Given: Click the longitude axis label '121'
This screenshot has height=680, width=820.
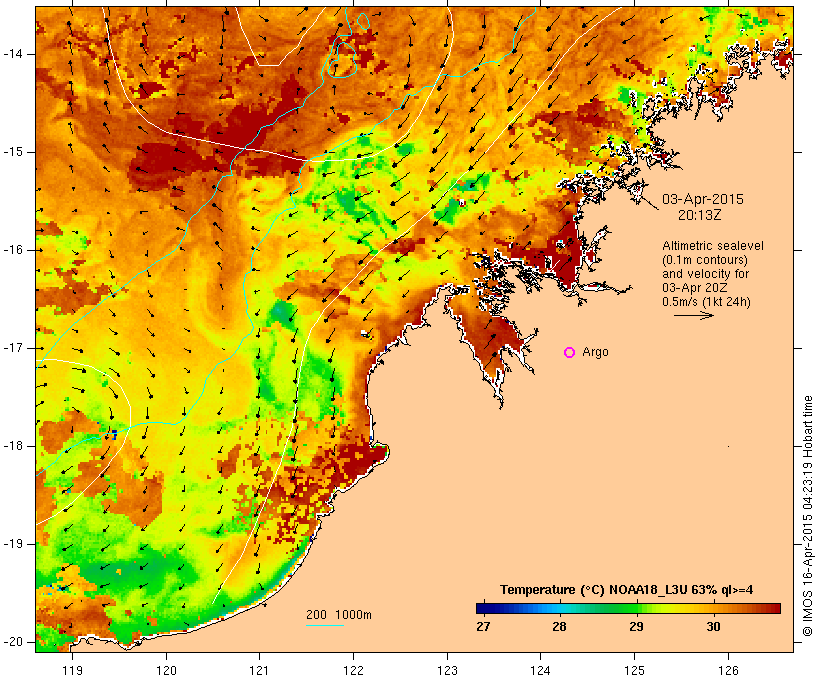Looking at the screenshot, I should pos(259,670).
